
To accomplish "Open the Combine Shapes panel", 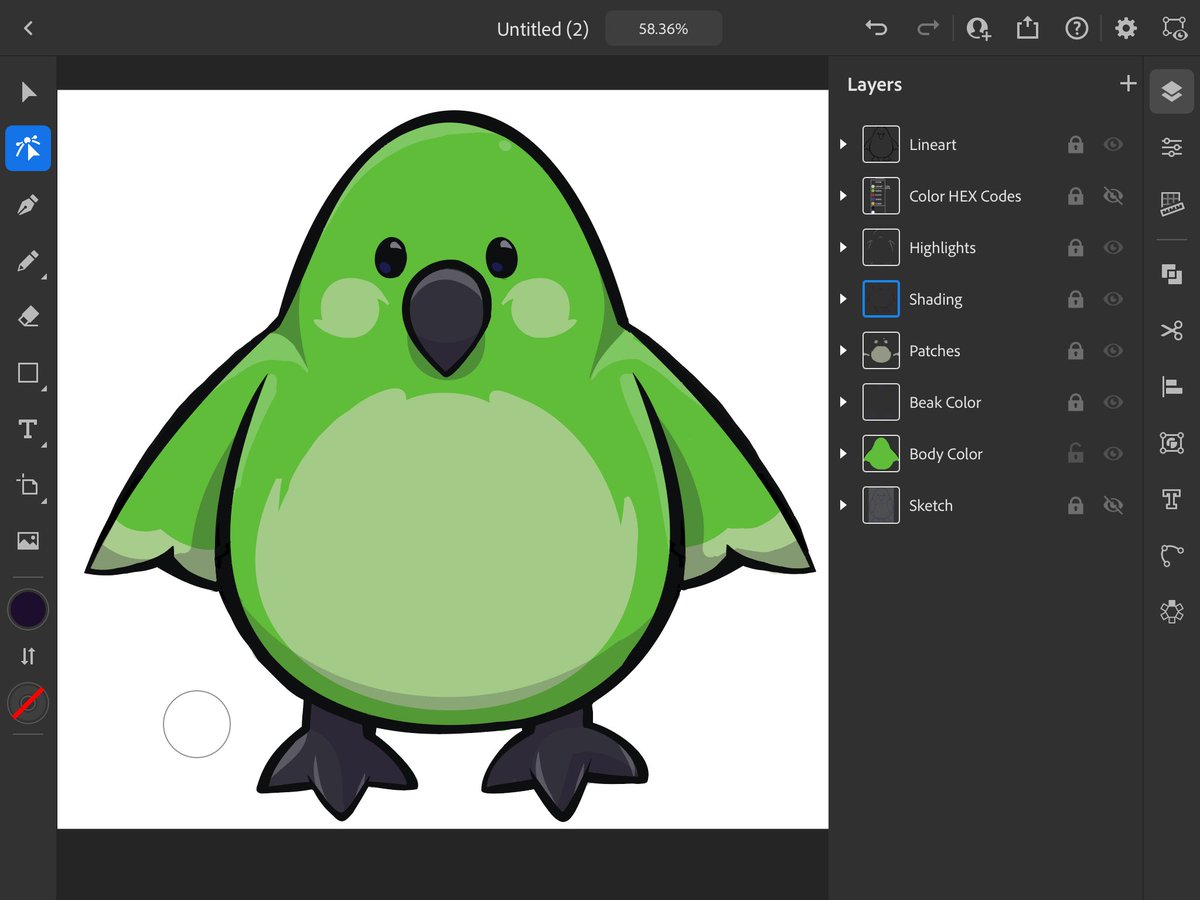I will tap(1172, 274).
